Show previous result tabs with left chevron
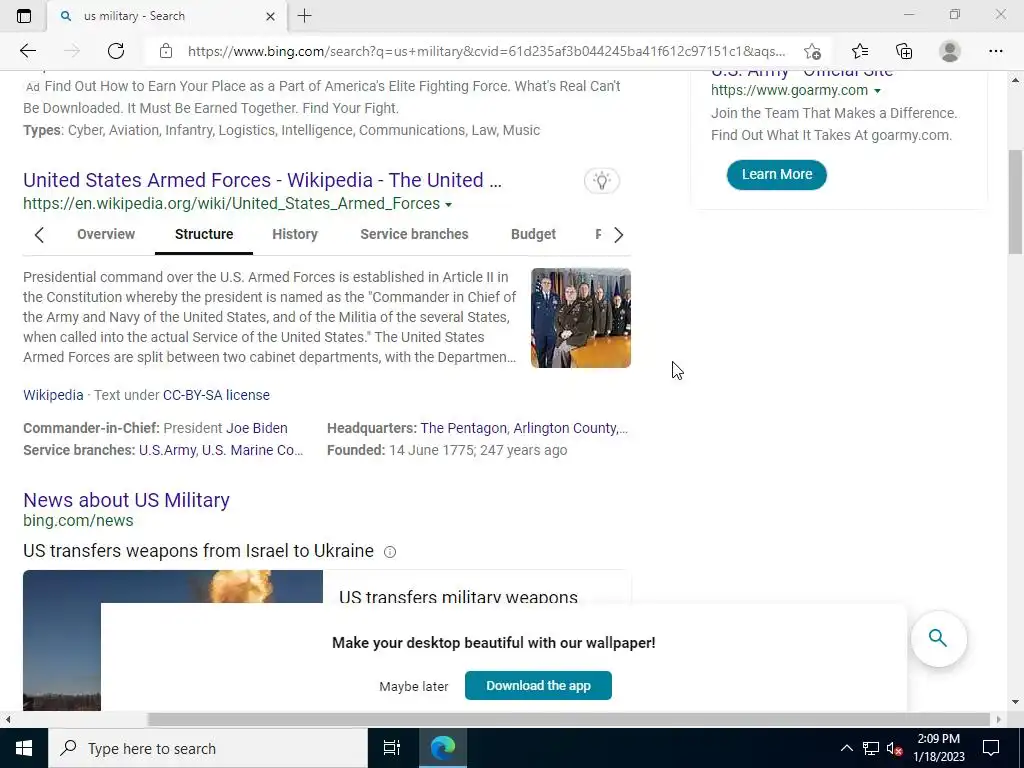The image size is (1024, 768). coord(39,234)
